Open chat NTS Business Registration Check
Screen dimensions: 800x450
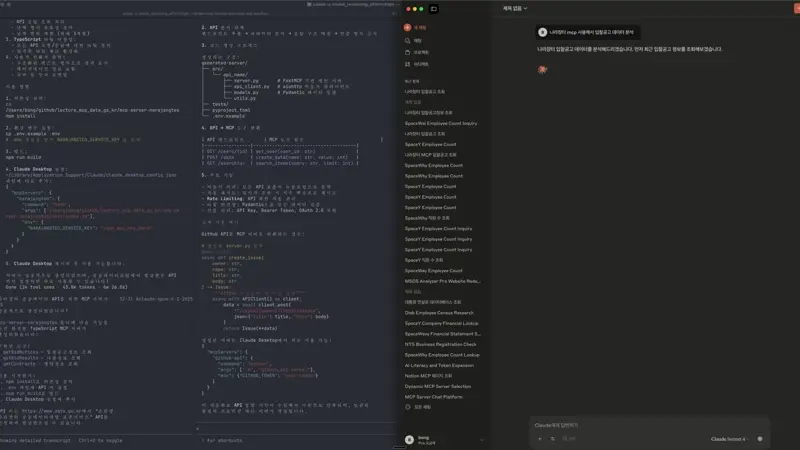[440, 344]
